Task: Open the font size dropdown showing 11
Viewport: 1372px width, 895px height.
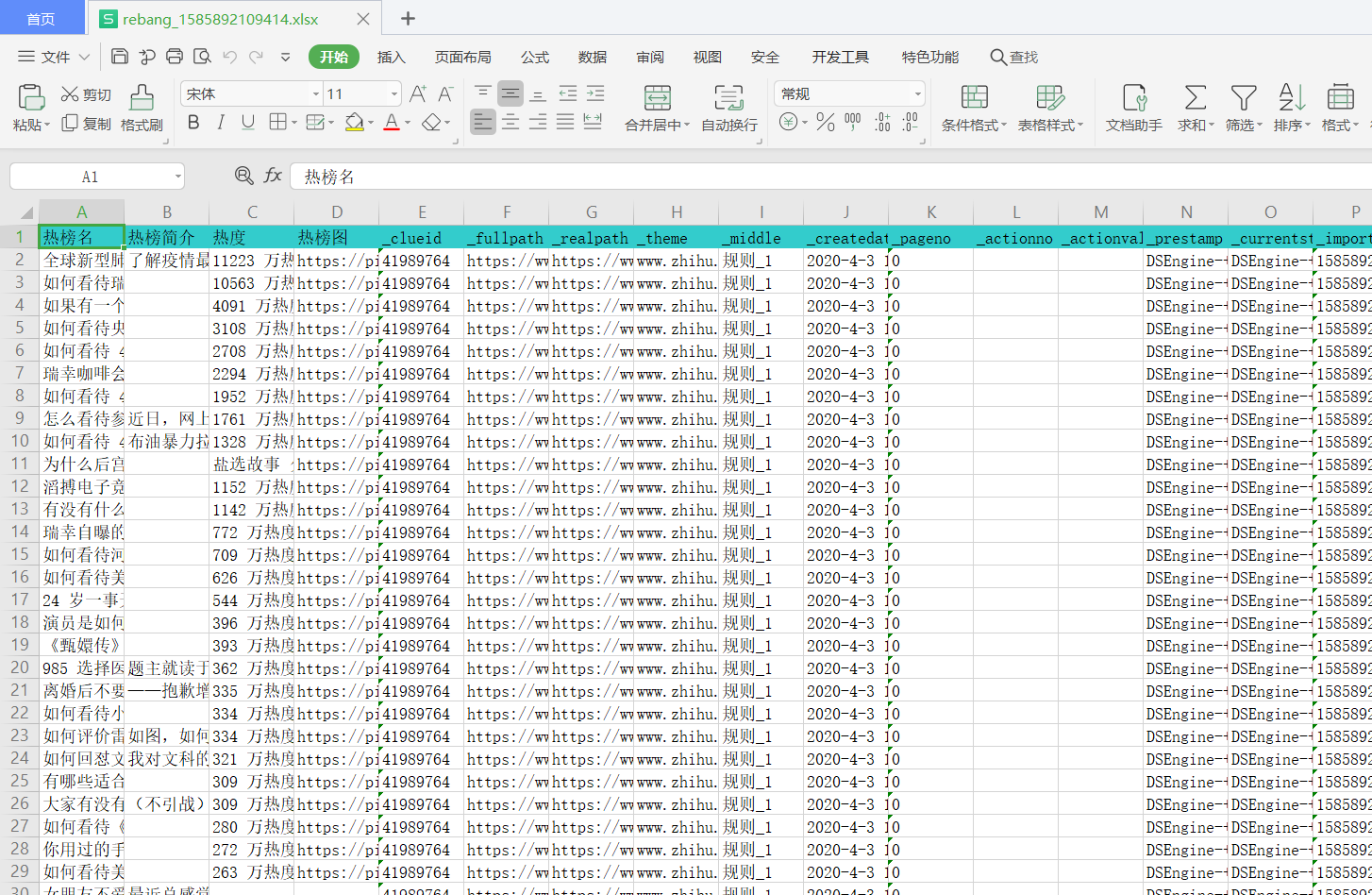Action: pos(394,93)
